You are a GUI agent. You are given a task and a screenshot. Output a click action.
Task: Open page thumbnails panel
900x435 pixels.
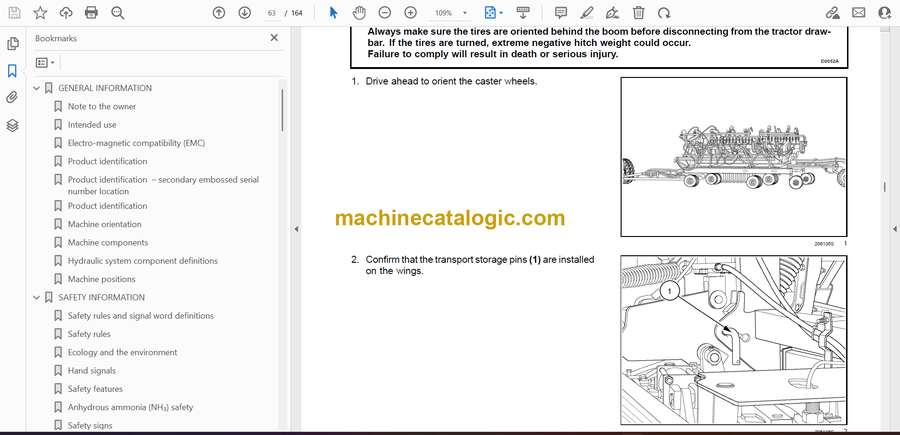pyautogui.click(x=12, y=44)
